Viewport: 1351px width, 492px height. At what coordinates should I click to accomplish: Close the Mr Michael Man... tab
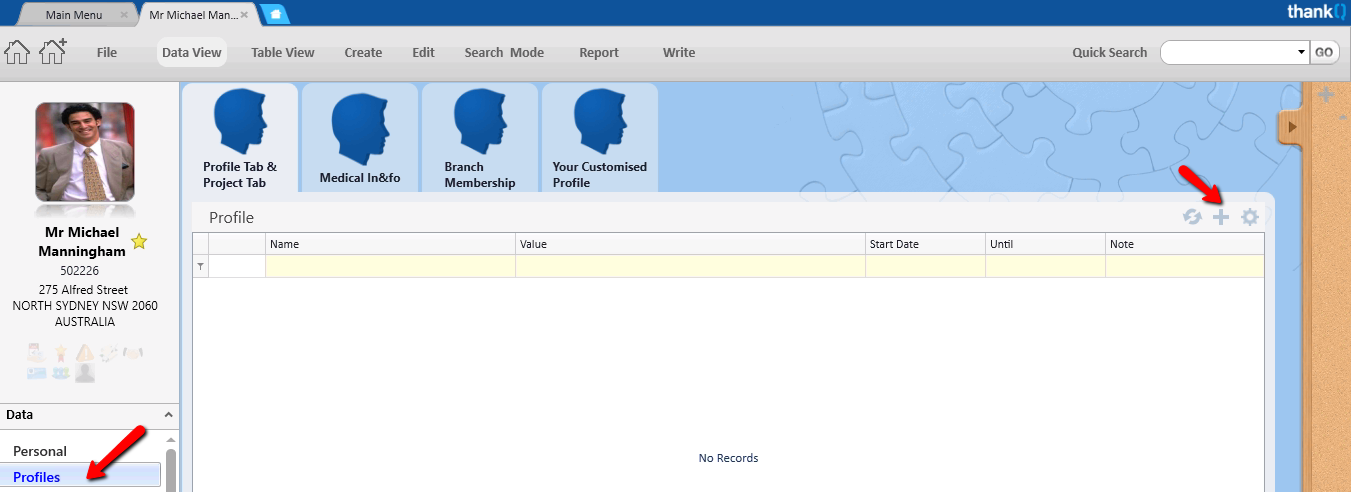pyautogui.click(x=244, y=15)
